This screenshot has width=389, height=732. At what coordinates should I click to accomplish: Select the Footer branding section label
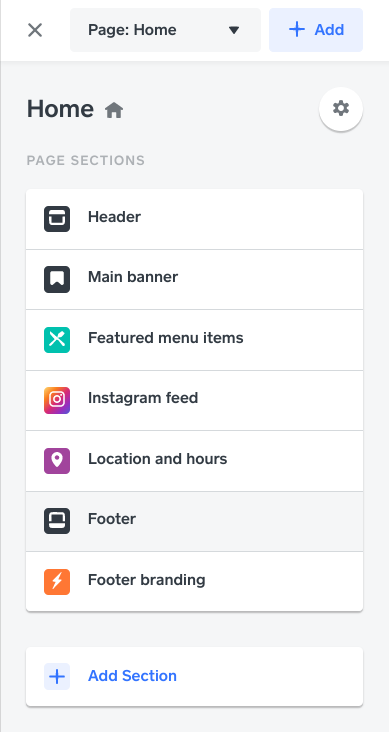tap(147, 580)
